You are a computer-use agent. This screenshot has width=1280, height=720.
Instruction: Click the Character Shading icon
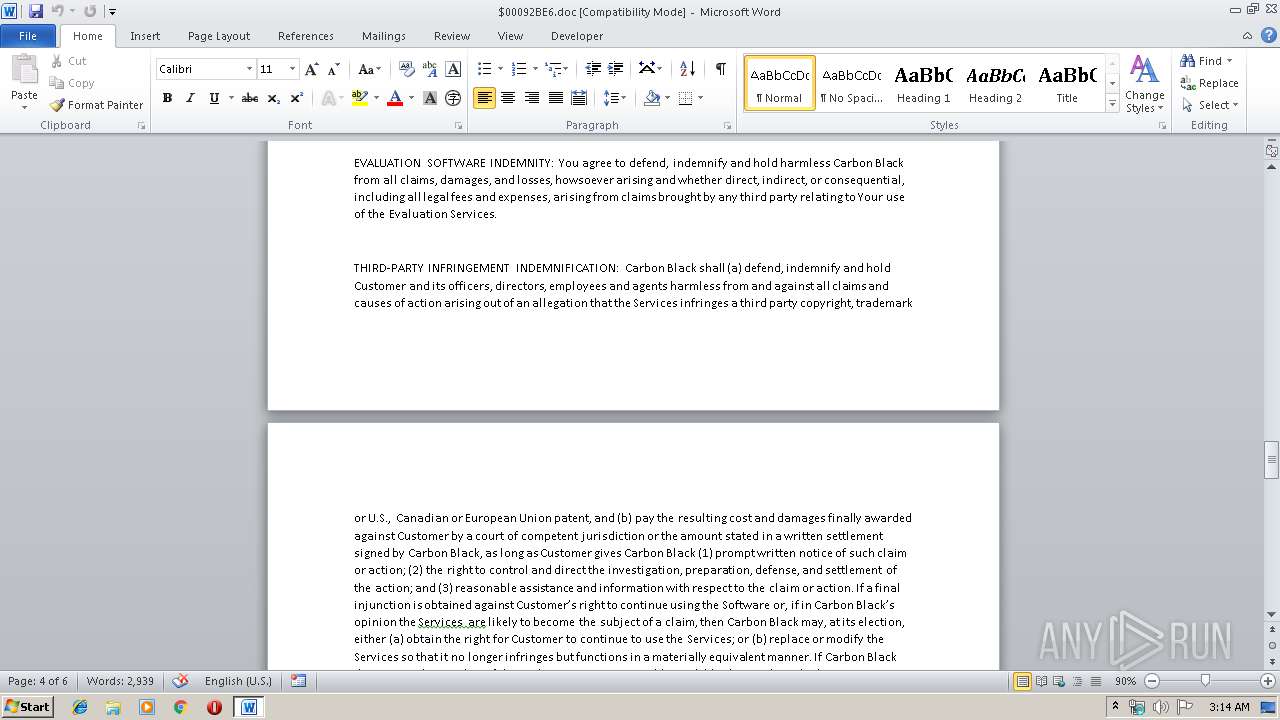click(430, 98)
